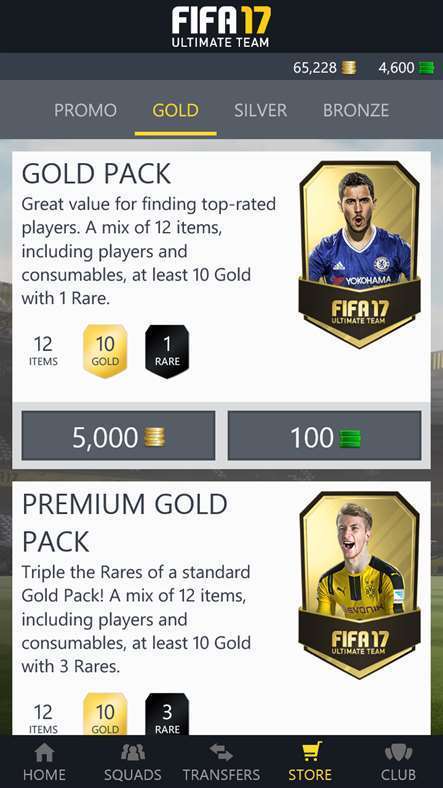The image size is (443, 788).
Task: Open the Transfers arrows icon
Action: click(x=221, y=752)
